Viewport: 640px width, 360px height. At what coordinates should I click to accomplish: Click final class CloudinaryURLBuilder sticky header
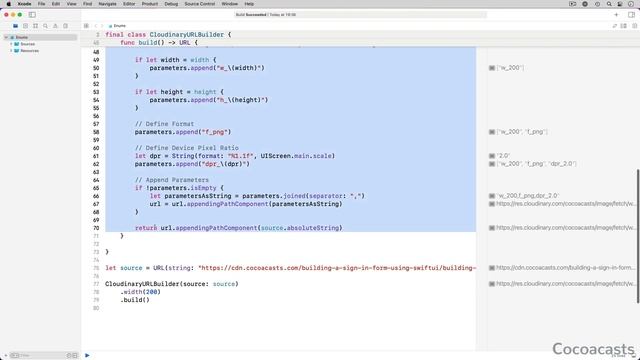coord(168,35)
